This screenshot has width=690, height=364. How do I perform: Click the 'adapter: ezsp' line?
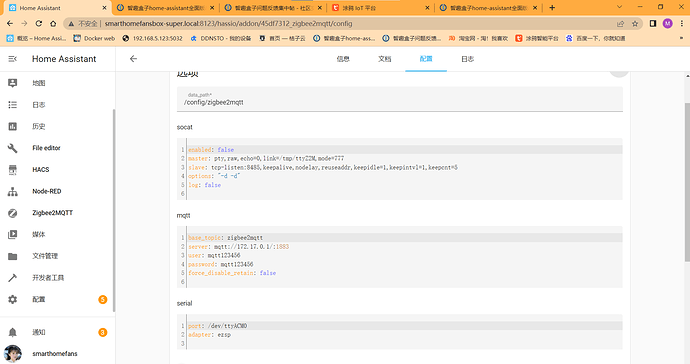209,335
